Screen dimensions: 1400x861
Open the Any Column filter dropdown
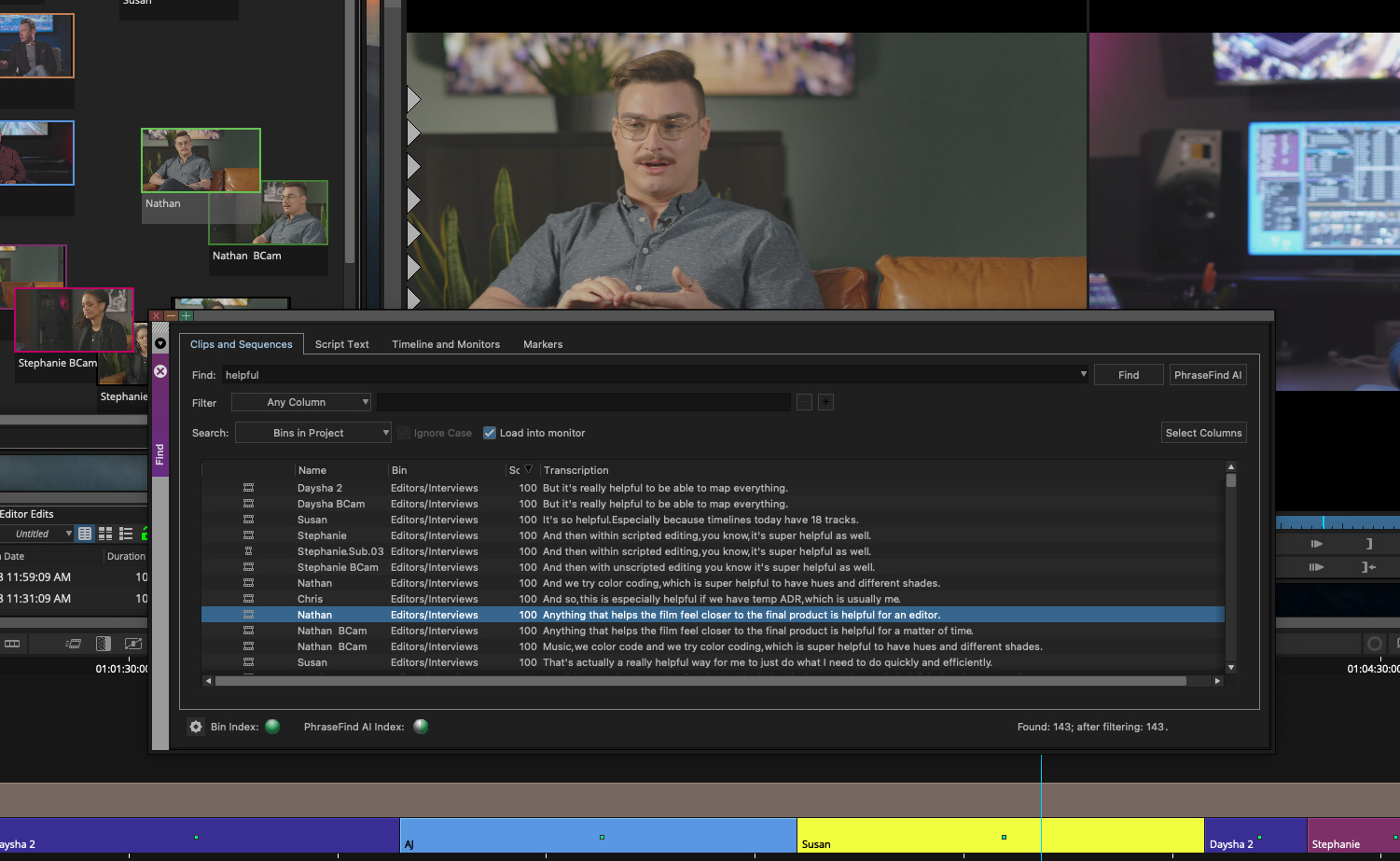300,401
